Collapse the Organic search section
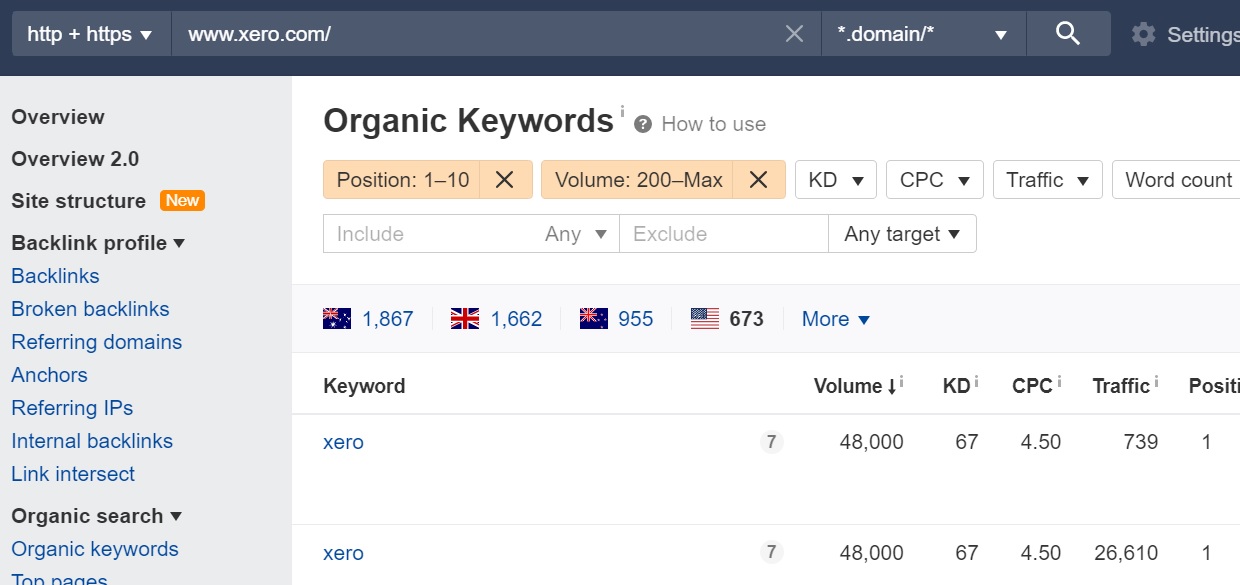 tap(96, 516)
